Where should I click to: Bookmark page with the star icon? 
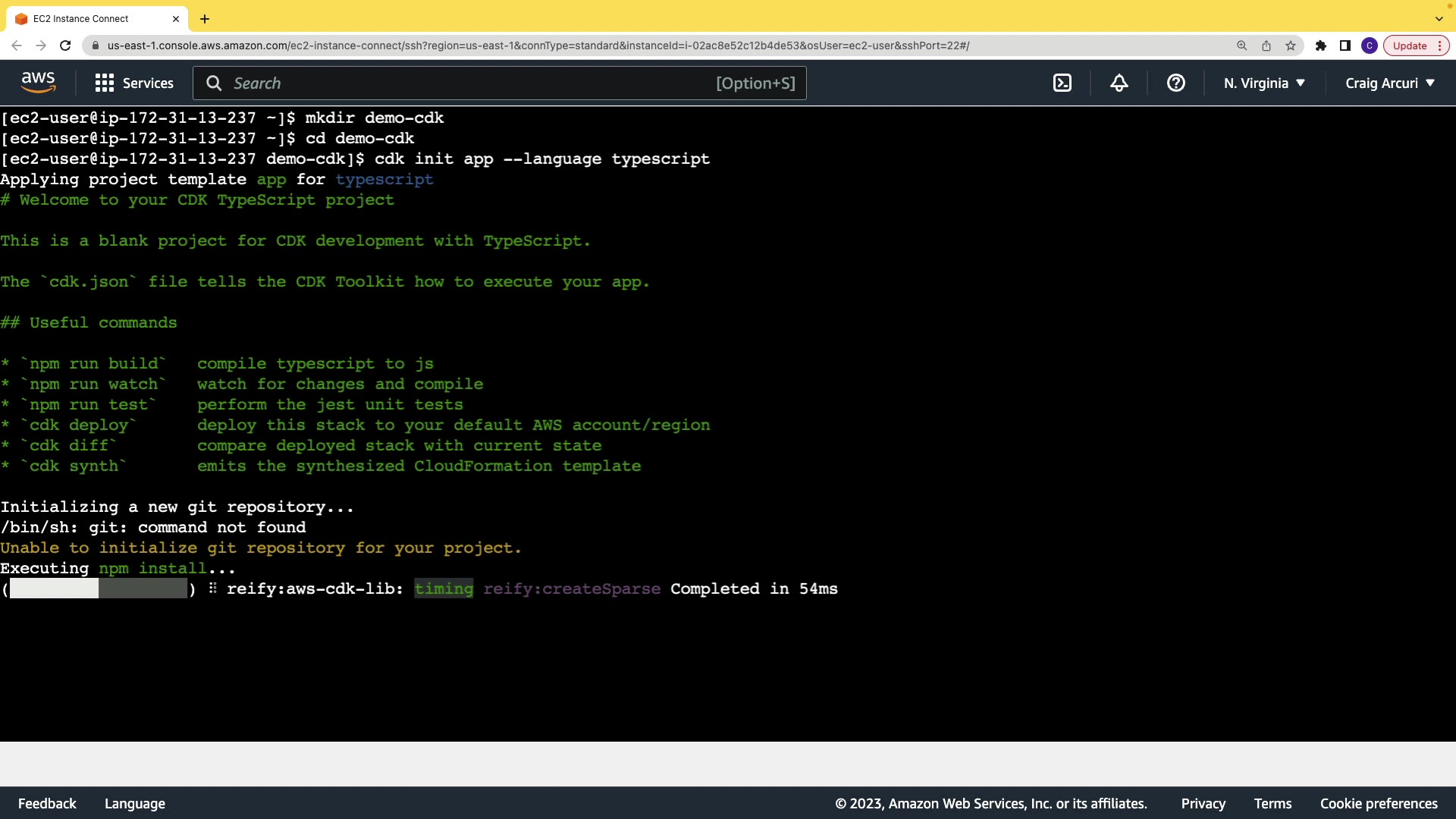[1291, 46]
